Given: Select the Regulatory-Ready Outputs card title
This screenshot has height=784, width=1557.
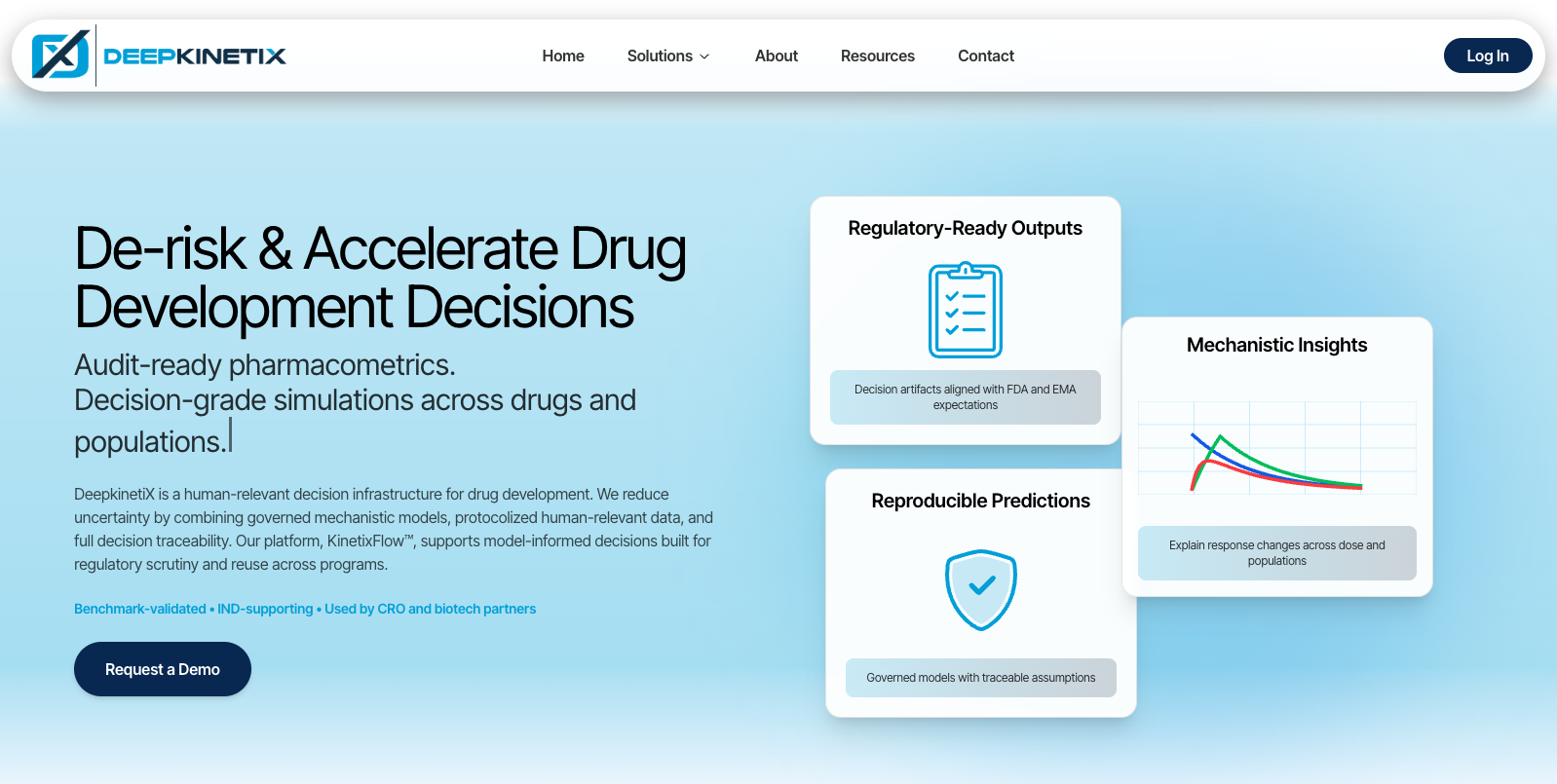Looking at the screenshot, I should point(965,228).
